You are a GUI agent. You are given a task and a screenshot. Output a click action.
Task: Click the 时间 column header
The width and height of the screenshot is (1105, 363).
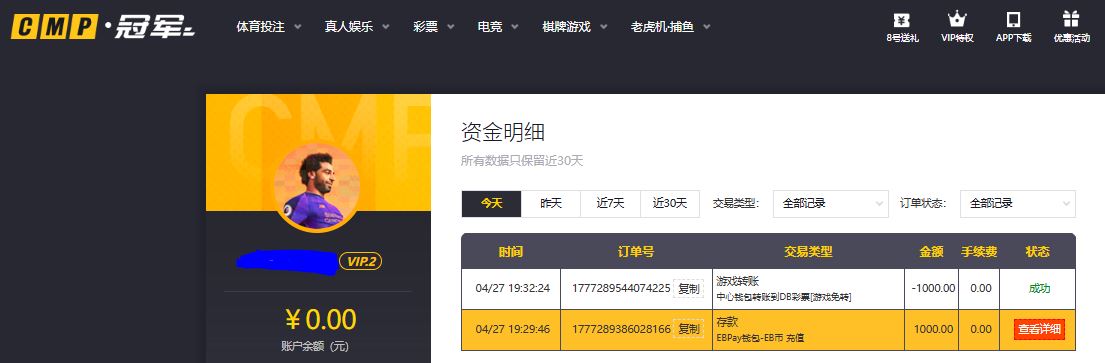tap(511, 252)
